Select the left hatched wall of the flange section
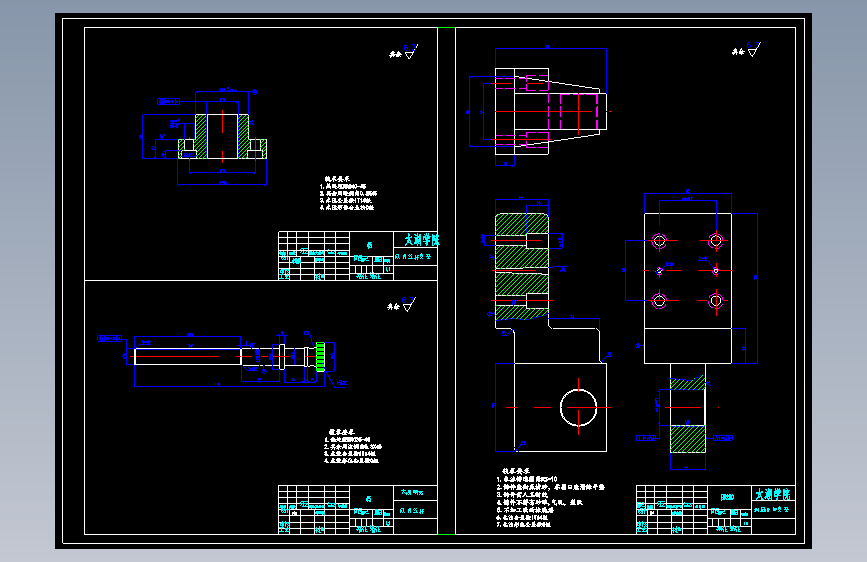The width and height of the screenshot is (867, 562). click(201, 136)
